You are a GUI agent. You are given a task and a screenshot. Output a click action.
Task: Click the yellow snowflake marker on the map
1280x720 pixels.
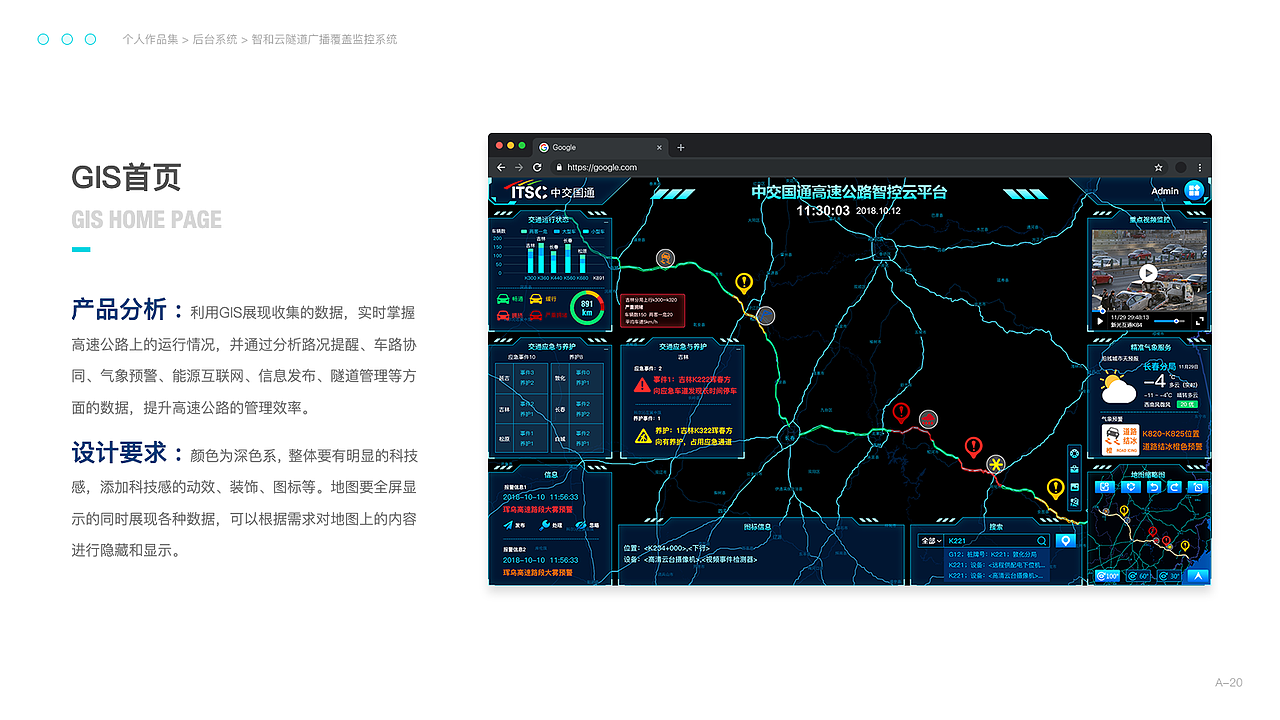click(995, 464)
